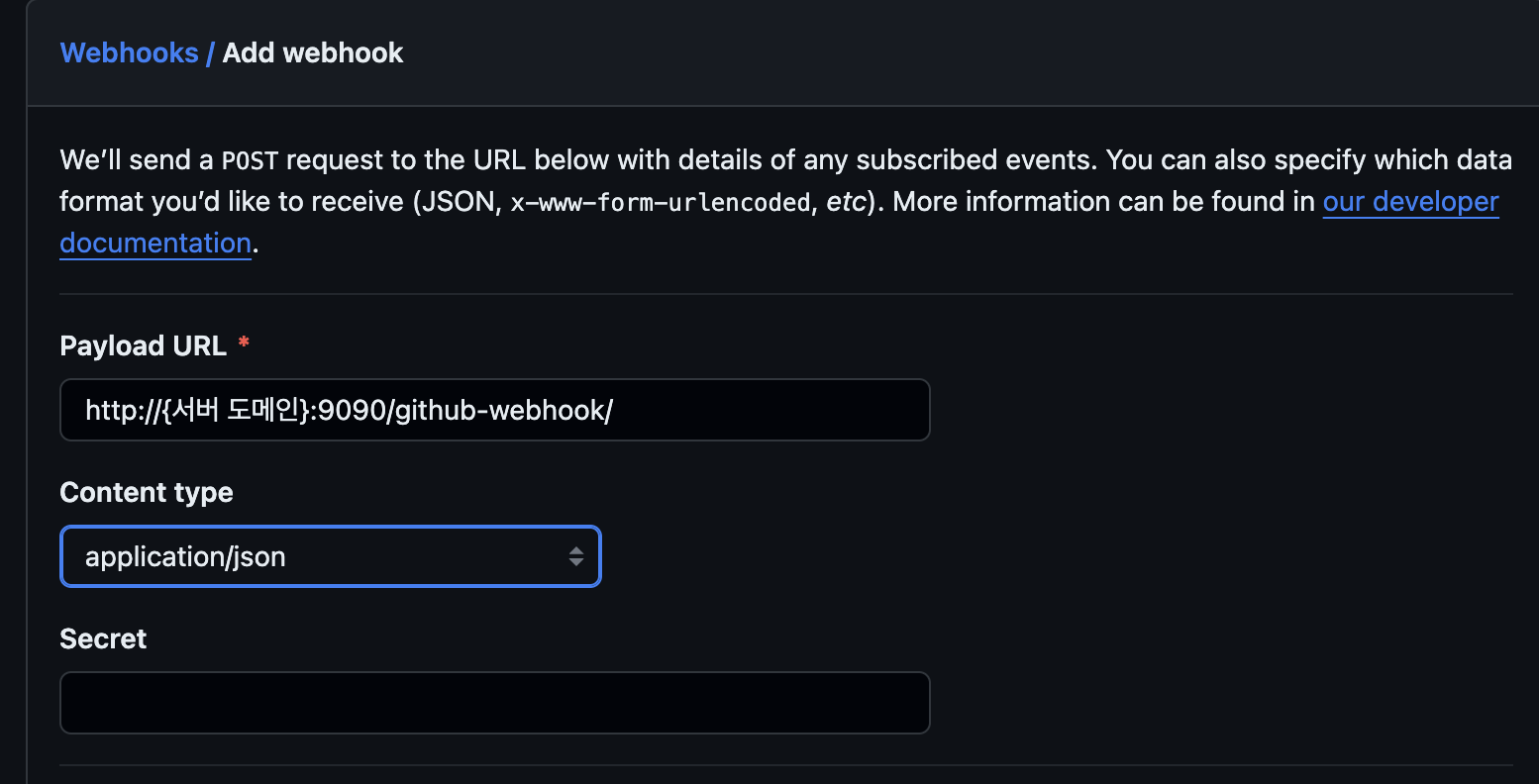Open the Webhooks breadcrumb link
This screenshot has width=1539, height=784.
(129, 53)
